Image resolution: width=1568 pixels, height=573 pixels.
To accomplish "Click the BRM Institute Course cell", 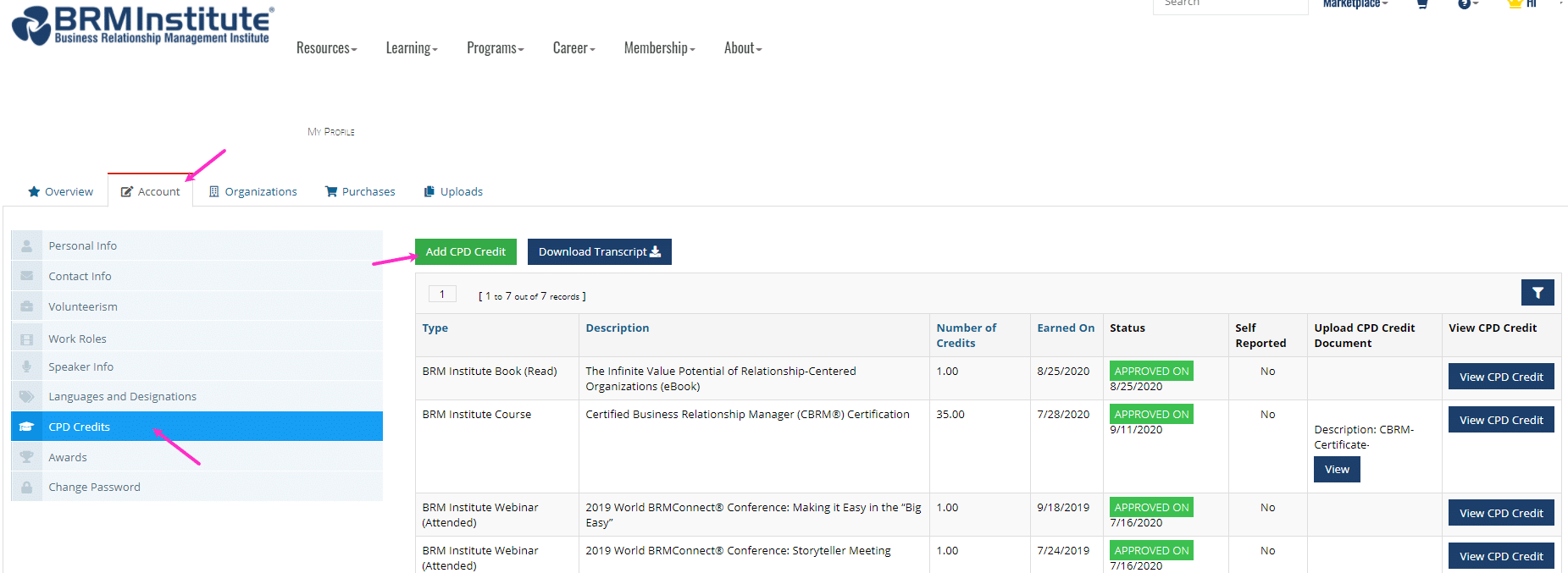I will click(x=477, y=415).
